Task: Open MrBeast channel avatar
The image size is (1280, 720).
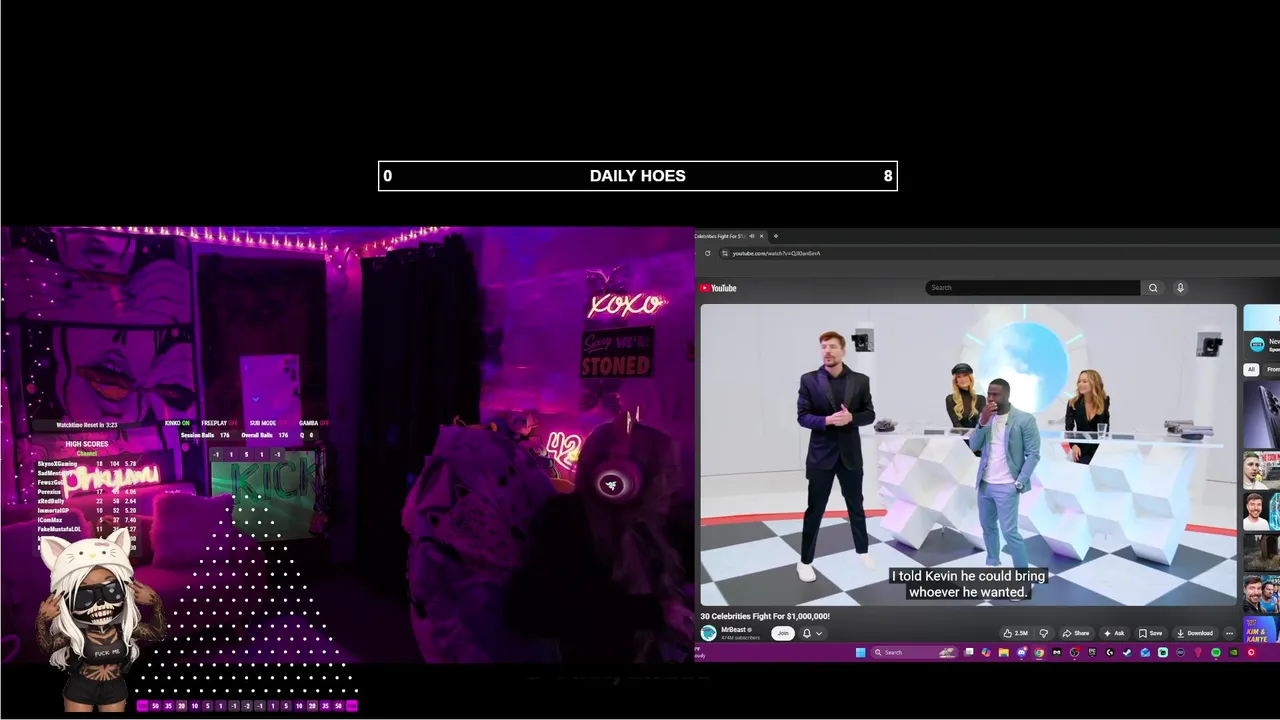Action: pos(709,633)
